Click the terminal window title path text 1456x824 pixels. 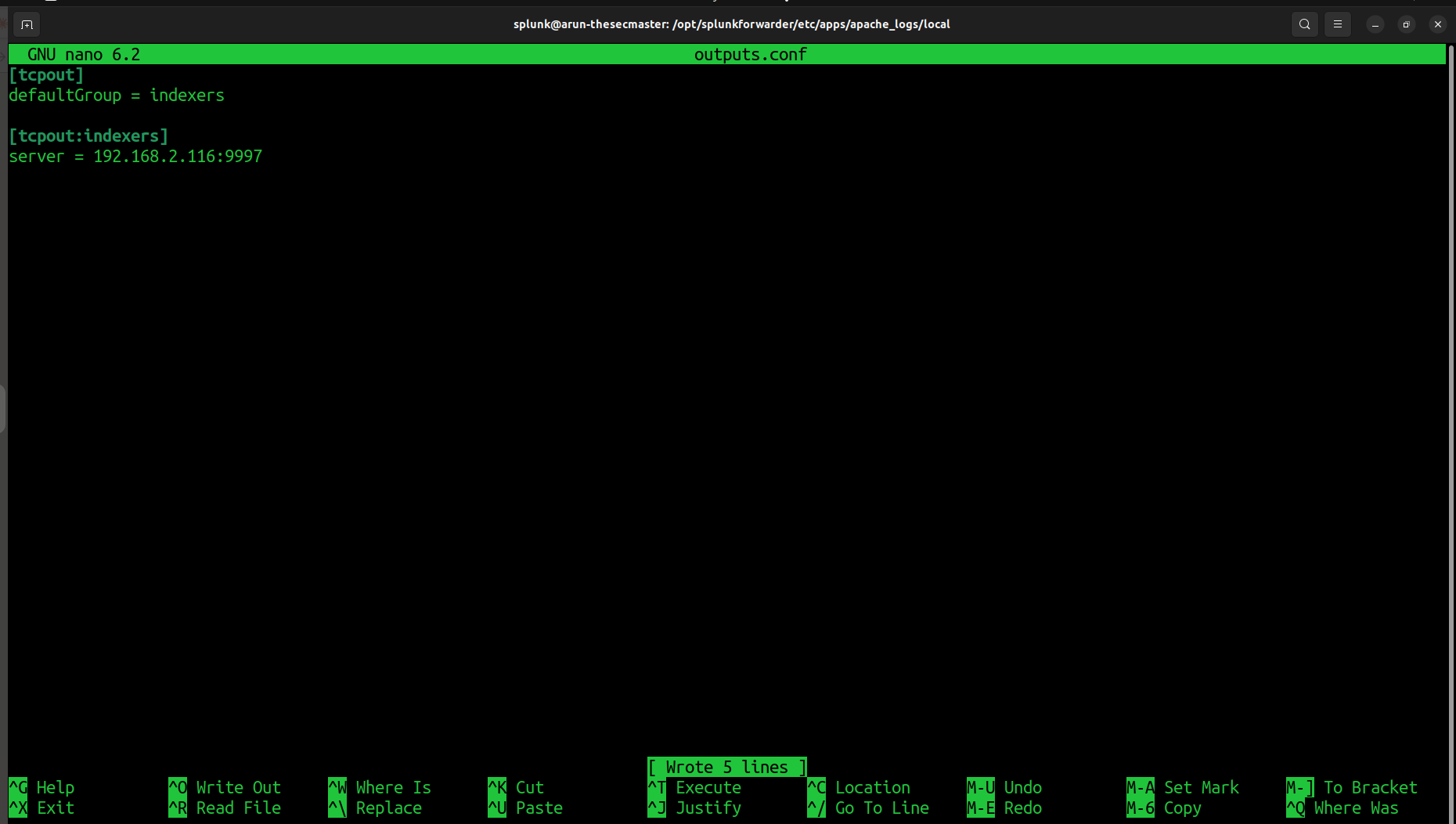pos(732,24)
